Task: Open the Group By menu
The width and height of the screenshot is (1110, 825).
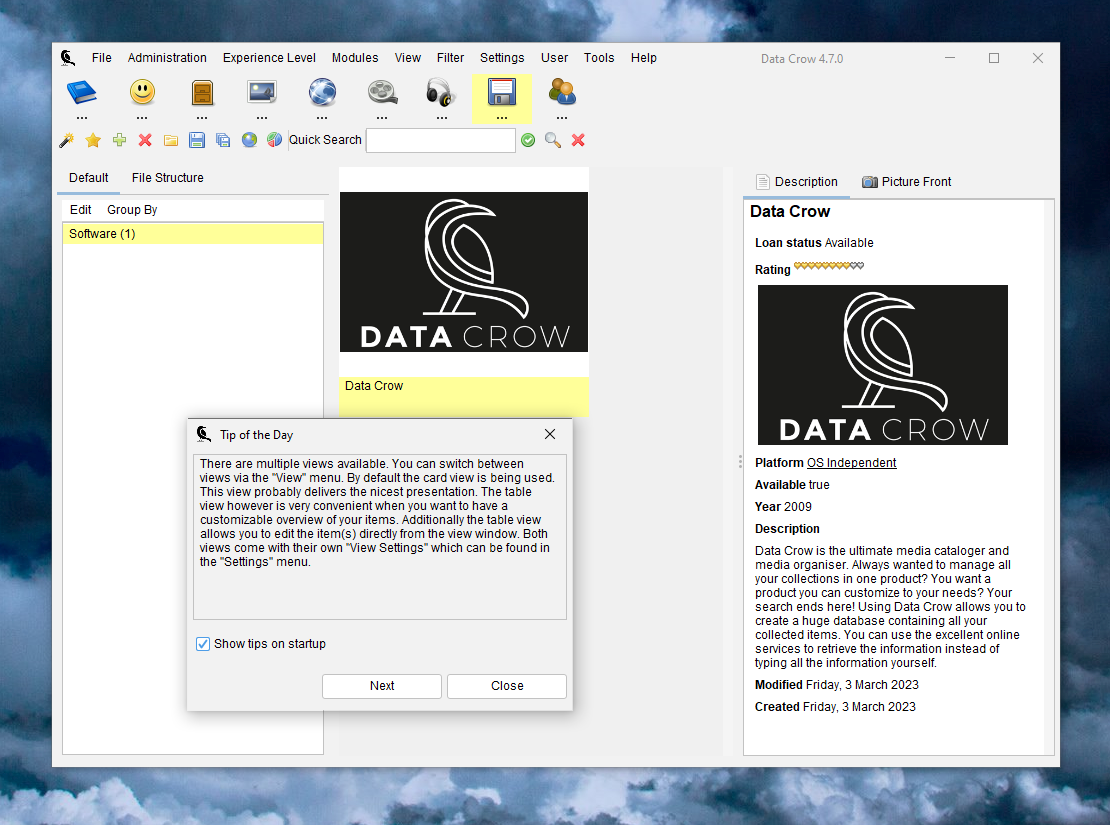Action: click(132, 210)
